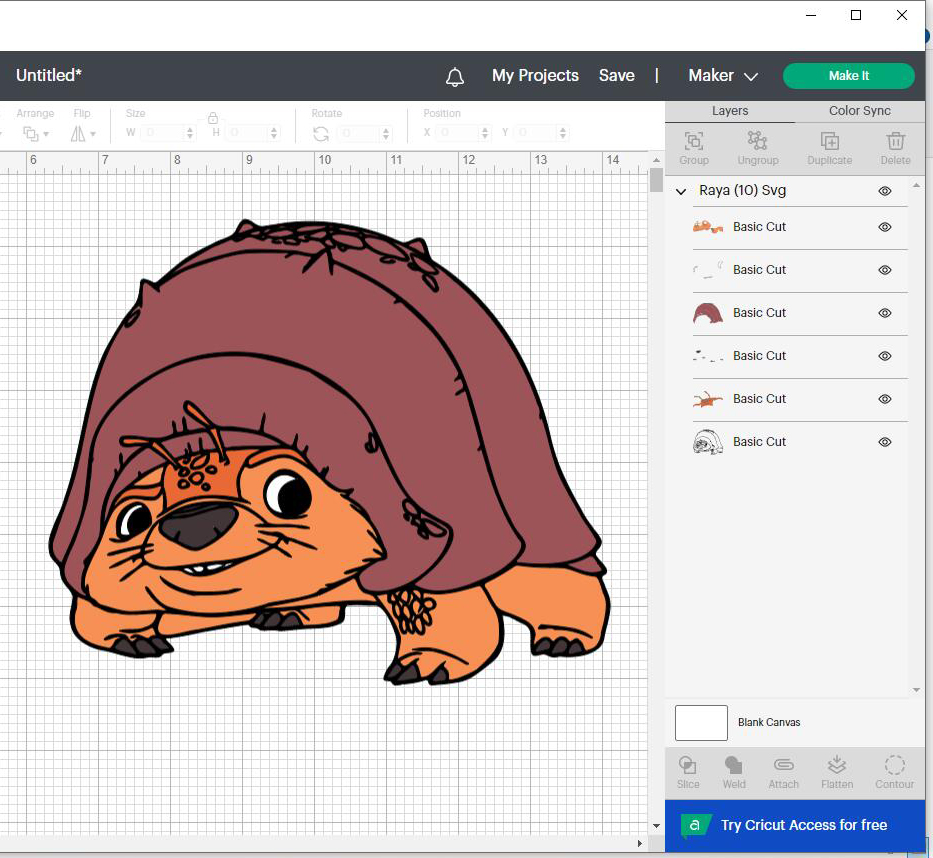933x858 pixels.
Task: Click the Blank Canvas color swatch
Action: click(701, 722)
